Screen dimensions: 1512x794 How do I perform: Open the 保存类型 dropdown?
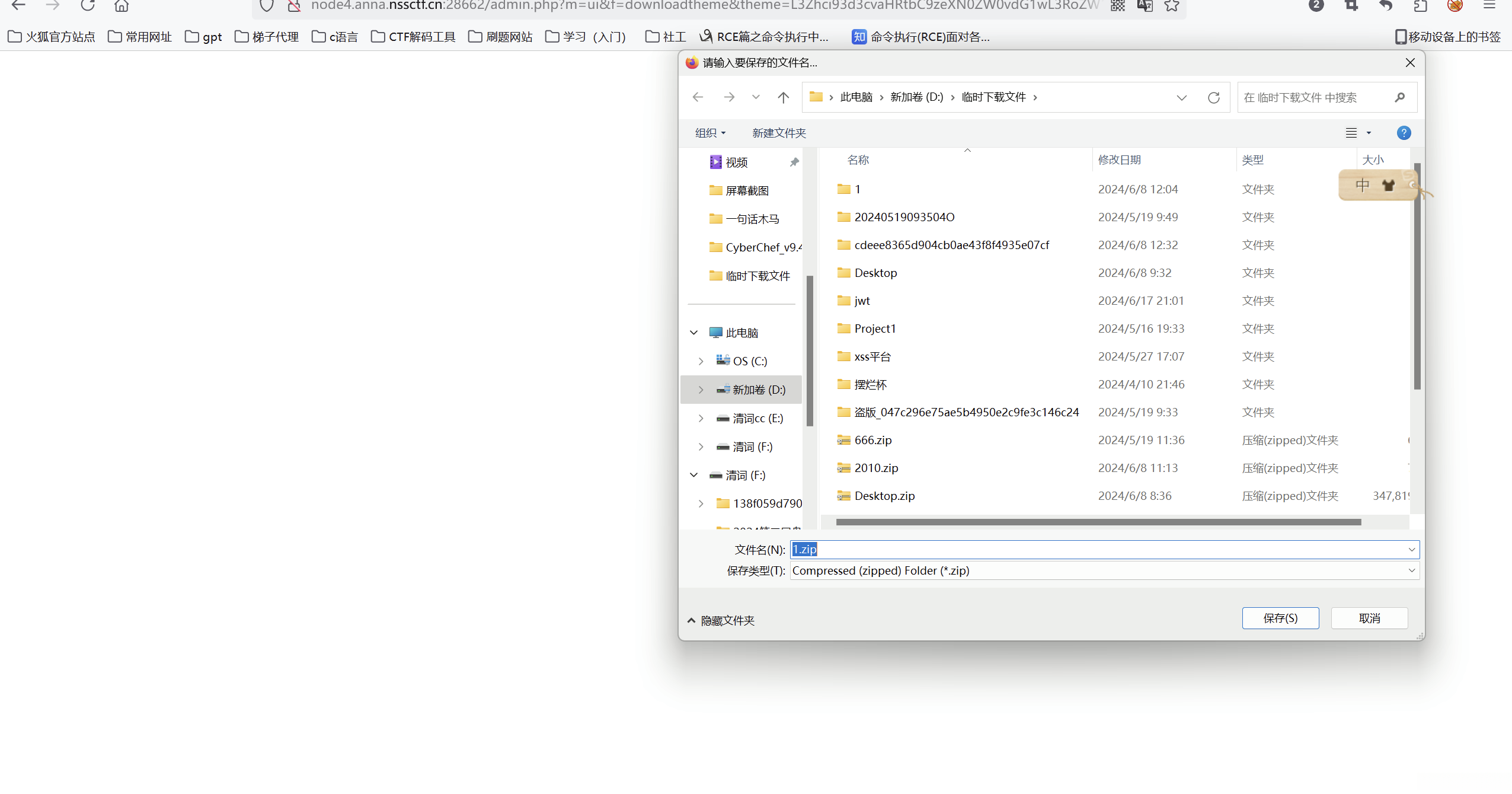coord(1411,570)
